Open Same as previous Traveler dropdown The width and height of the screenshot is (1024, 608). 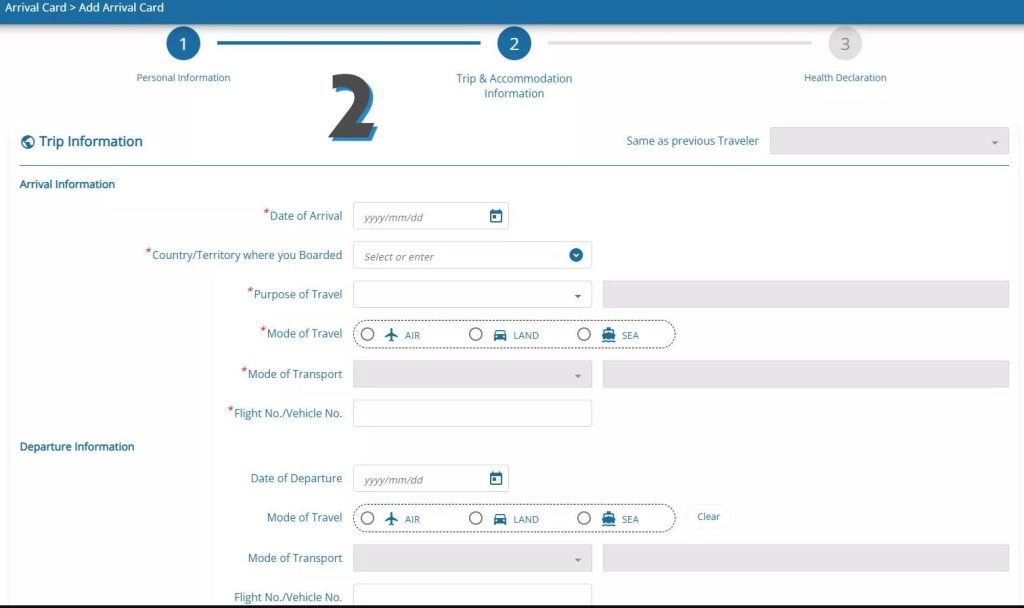(993, 142)
